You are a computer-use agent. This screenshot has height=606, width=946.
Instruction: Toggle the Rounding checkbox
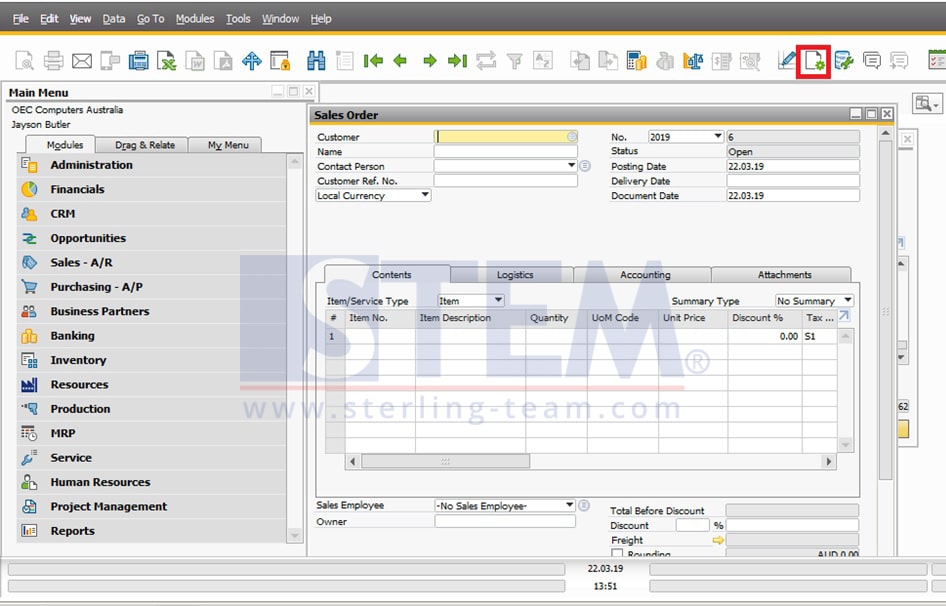coord(617,553)
